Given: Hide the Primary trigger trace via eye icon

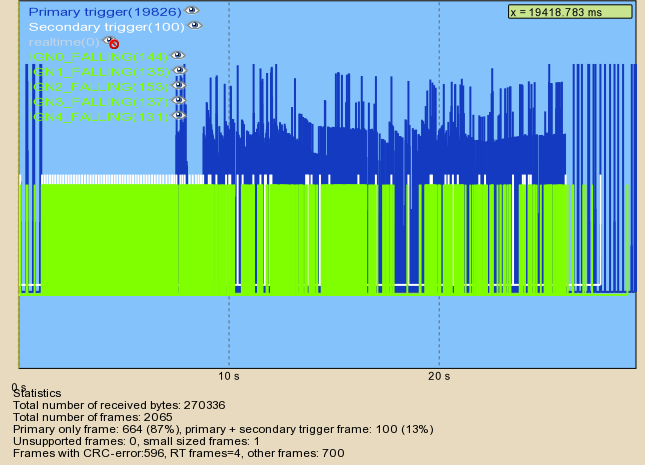Looking at the screenshot, I should click(193, 11).
